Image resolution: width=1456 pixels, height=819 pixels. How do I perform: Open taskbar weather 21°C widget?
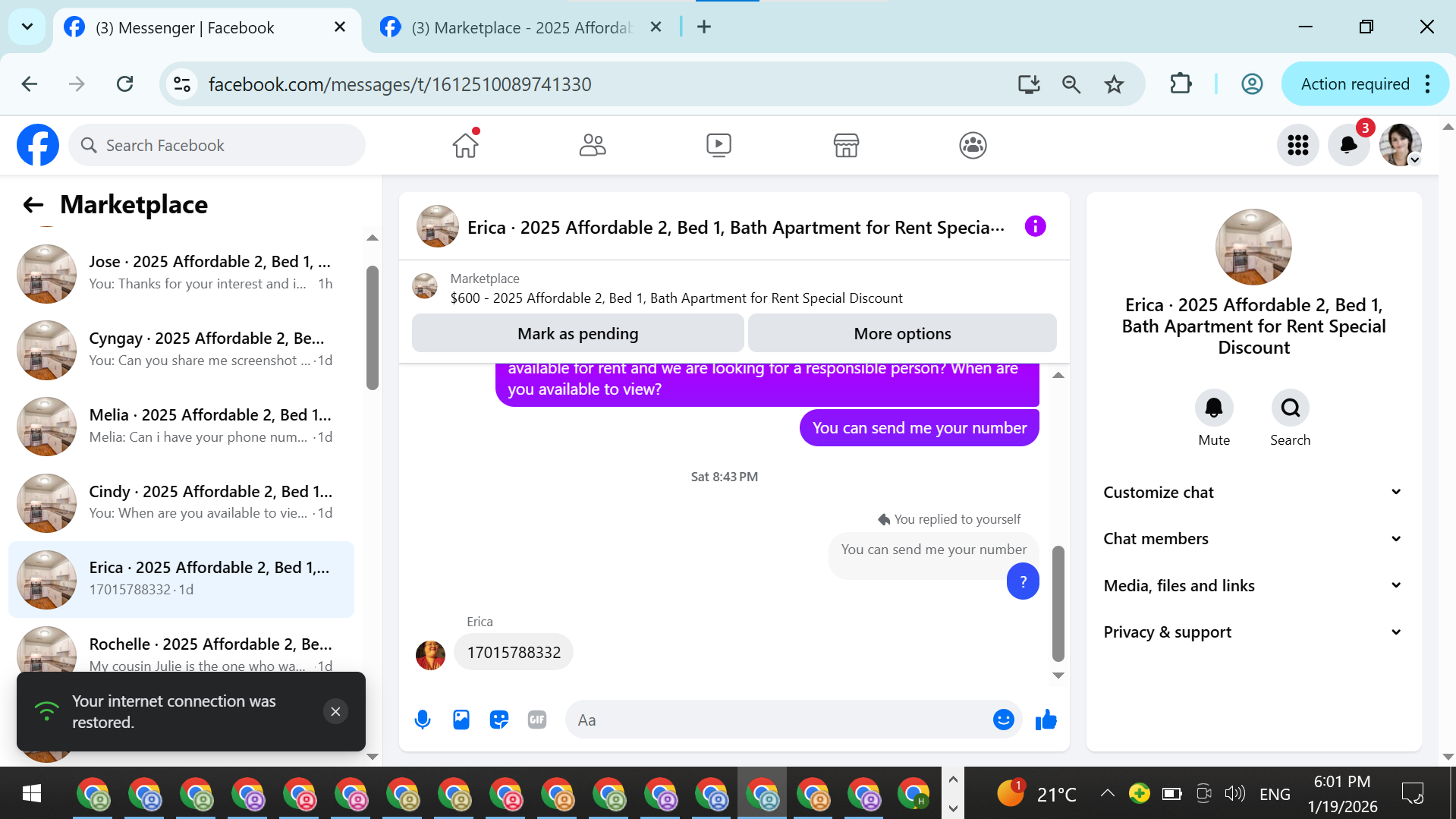click(x=1036, y=794)
